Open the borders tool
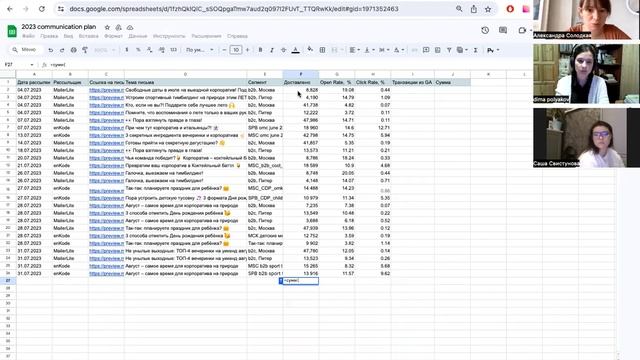Image resolution: width=640 pixels, height=360 pixels. [x=322, y=50]
